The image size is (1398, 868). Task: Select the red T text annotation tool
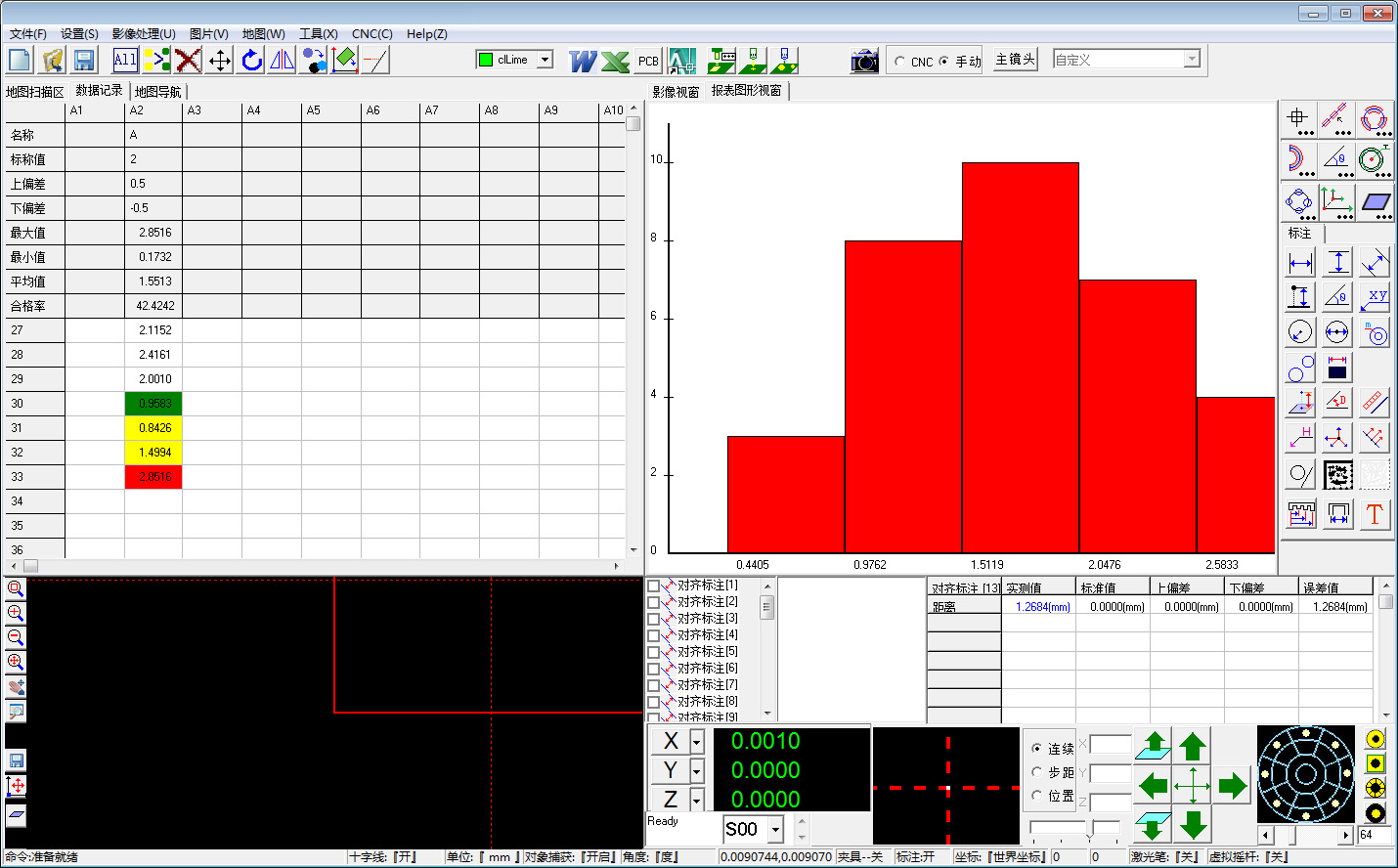[x=1374, y=514]
